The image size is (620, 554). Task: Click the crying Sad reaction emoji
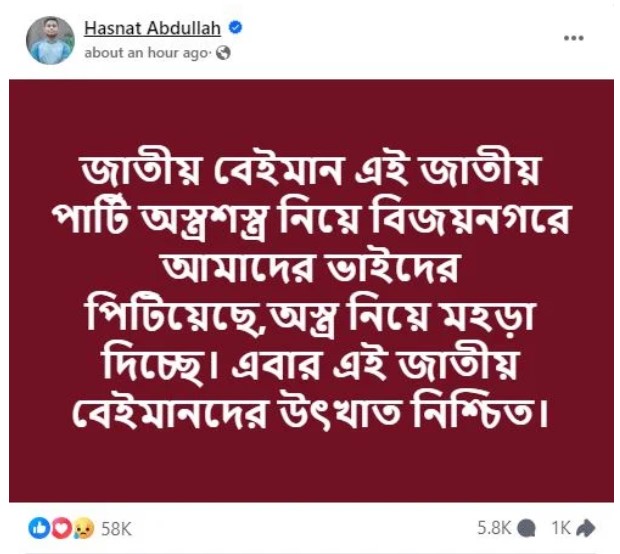84,528
